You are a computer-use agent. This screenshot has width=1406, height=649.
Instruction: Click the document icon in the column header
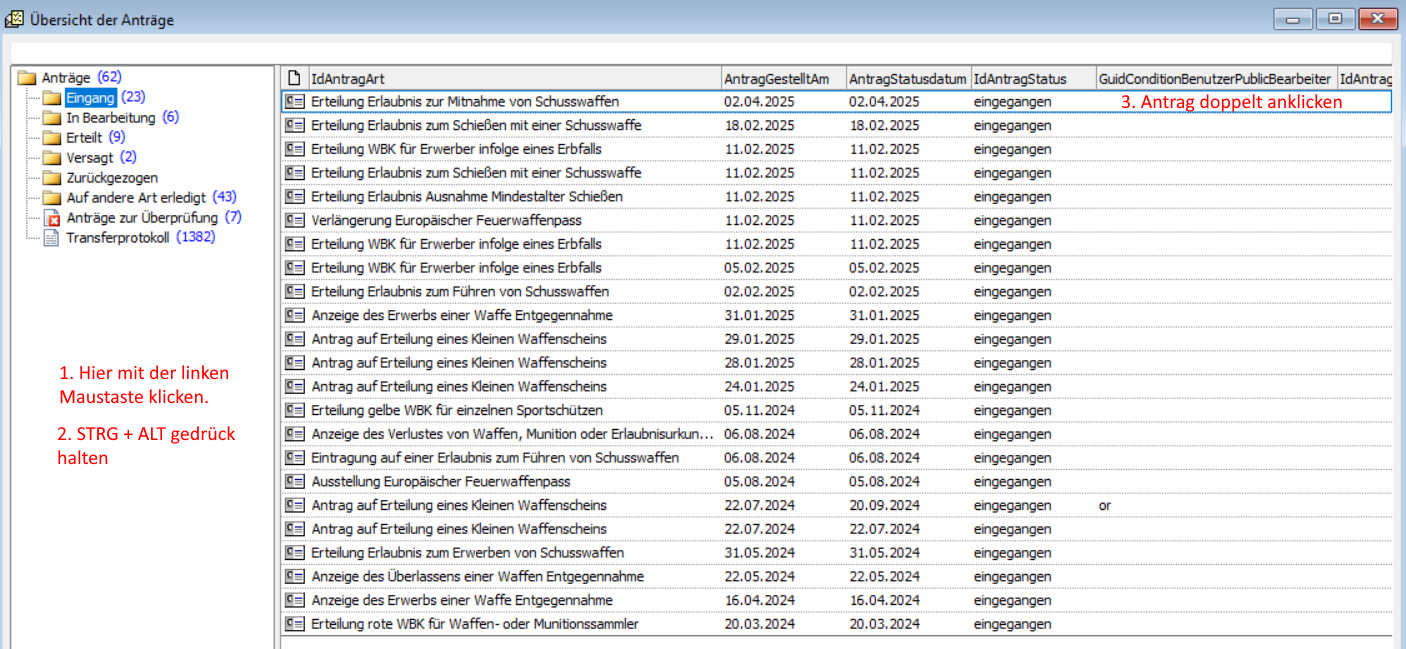point(294,78)
